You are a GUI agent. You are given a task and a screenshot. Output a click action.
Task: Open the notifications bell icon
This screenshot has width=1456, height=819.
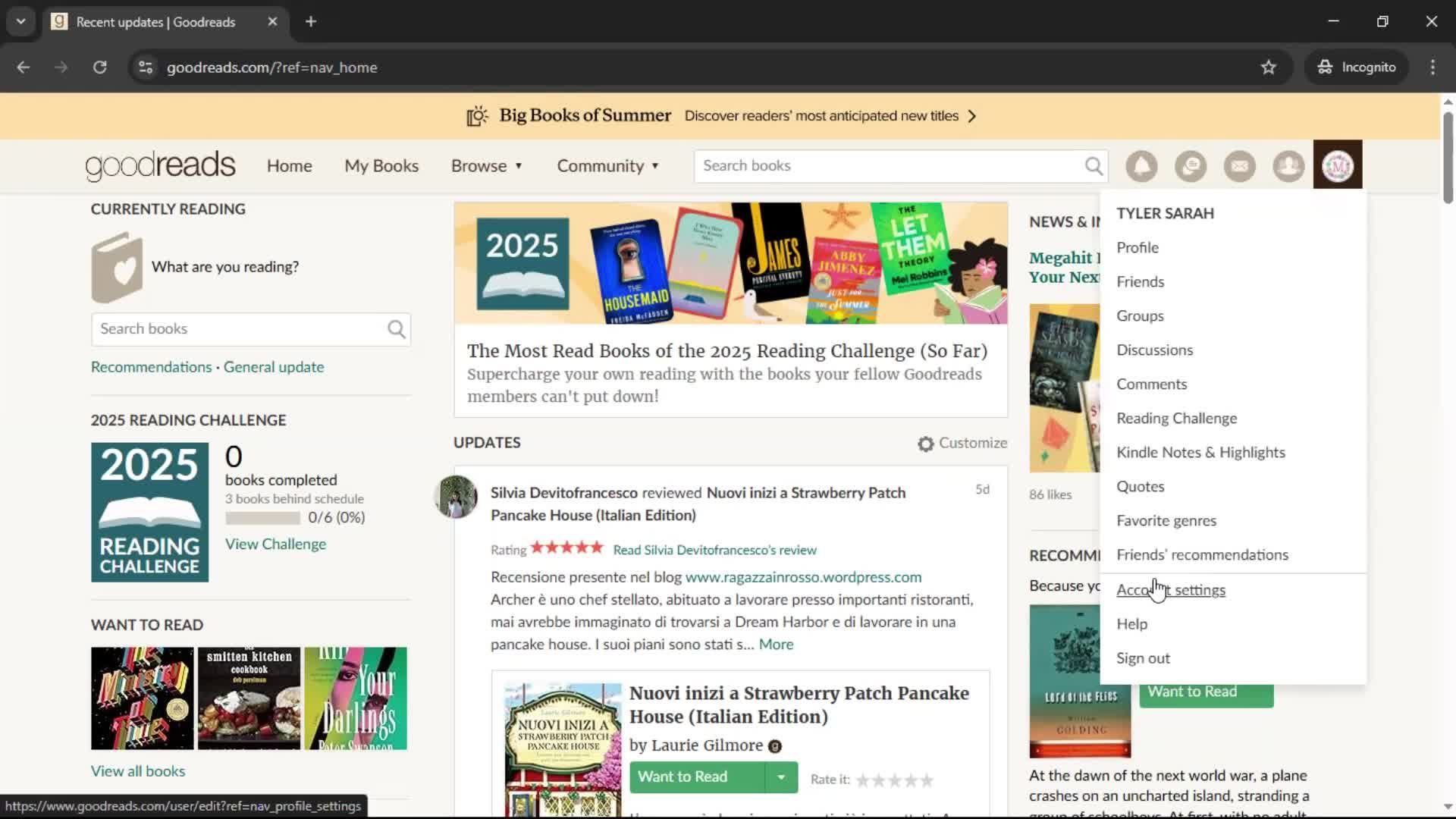[1141, 165]
